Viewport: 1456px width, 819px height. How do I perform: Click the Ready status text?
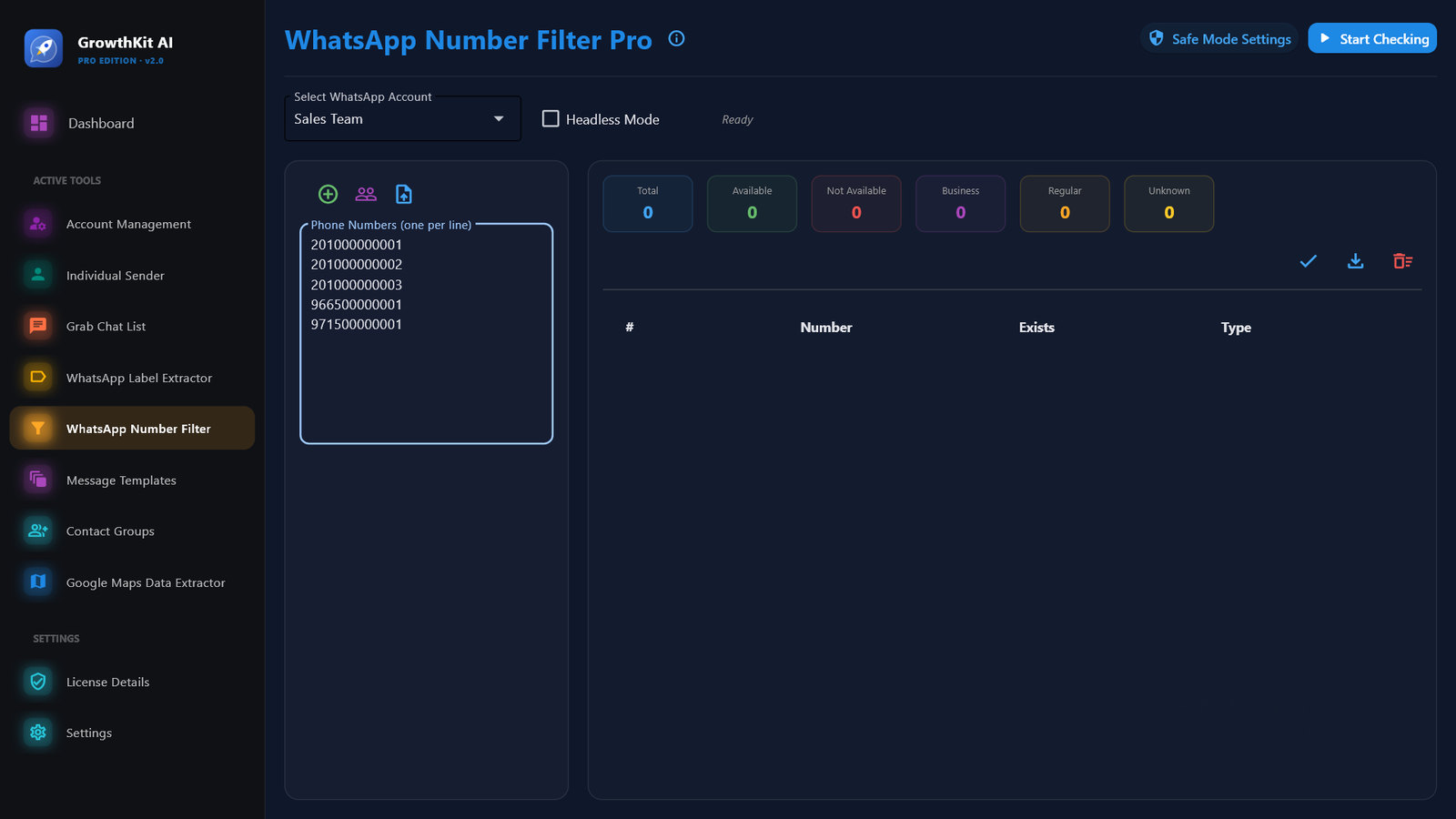pos(737,119)
